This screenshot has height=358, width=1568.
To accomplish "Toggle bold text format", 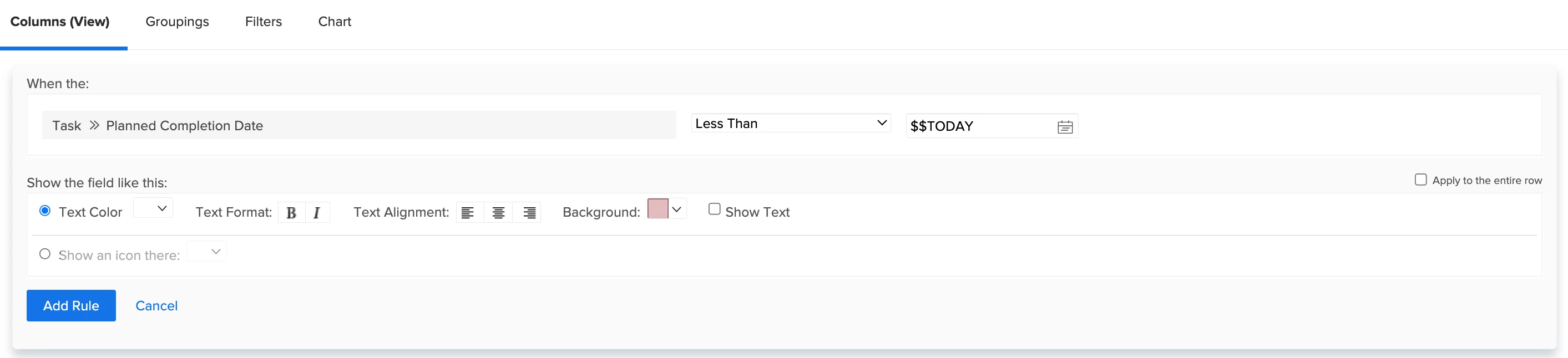I will pyautogui.click(x=291, y=213).
